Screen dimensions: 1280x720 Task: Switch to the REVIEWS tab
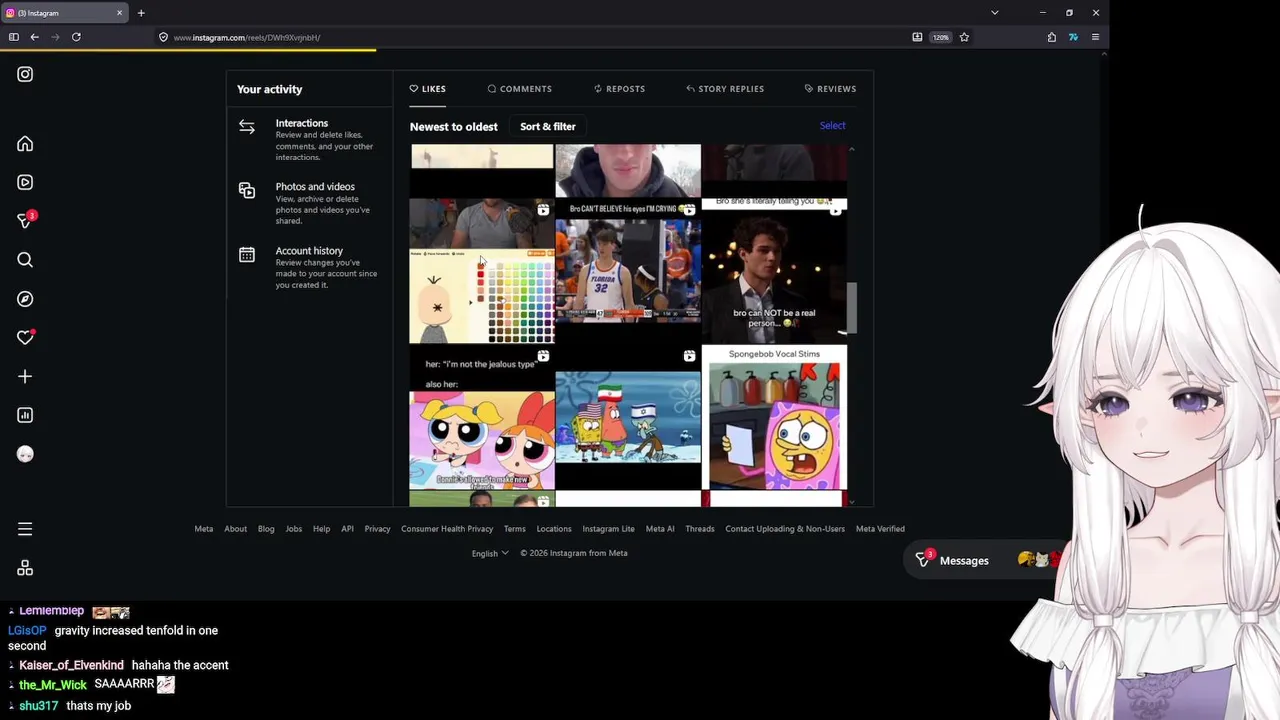(x=830, y=89)
